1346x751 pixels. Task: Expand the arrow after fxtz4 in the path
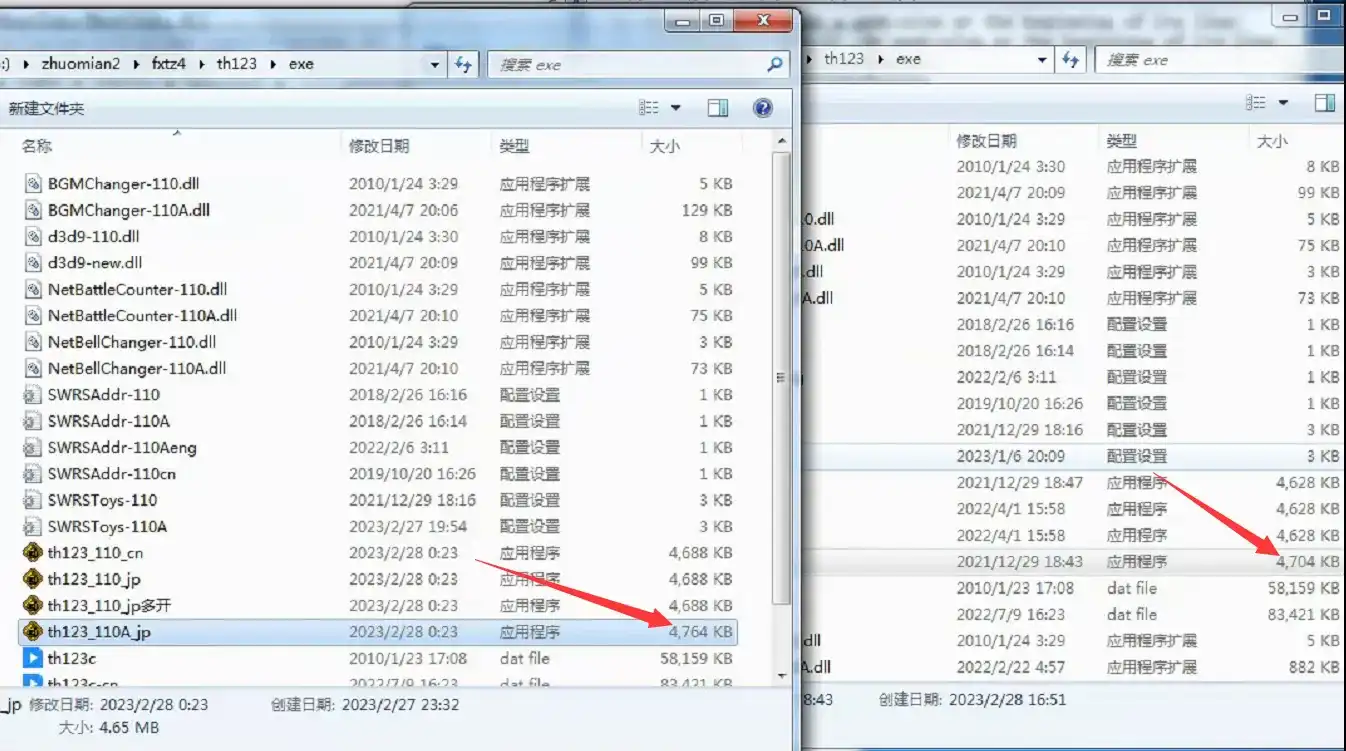(x=203, y=63)
